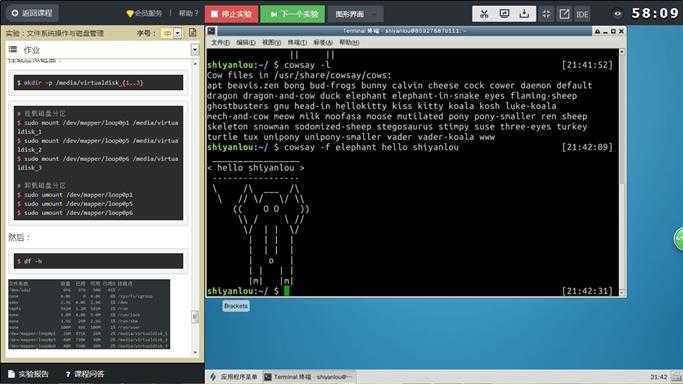Open the 标签(A) menu in Terminal
683x384 pixels.
323,42
